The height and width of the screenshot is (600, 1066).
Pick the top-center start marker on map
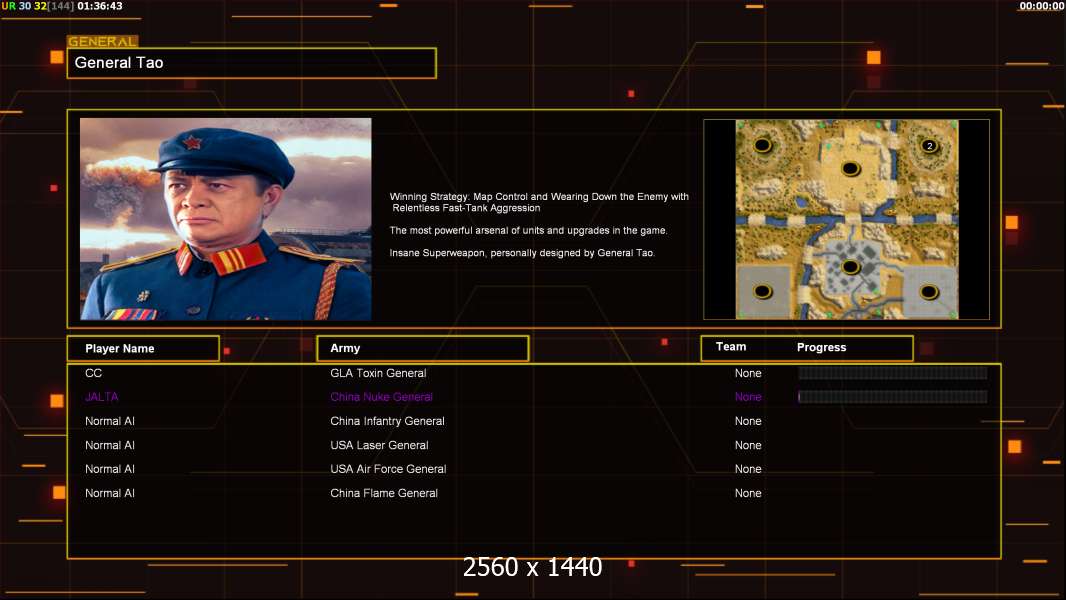850,169
